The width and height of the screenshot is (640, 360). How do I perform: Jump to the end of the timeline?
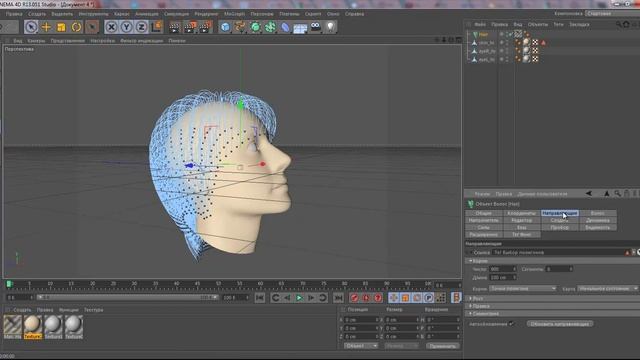(338, 298)
